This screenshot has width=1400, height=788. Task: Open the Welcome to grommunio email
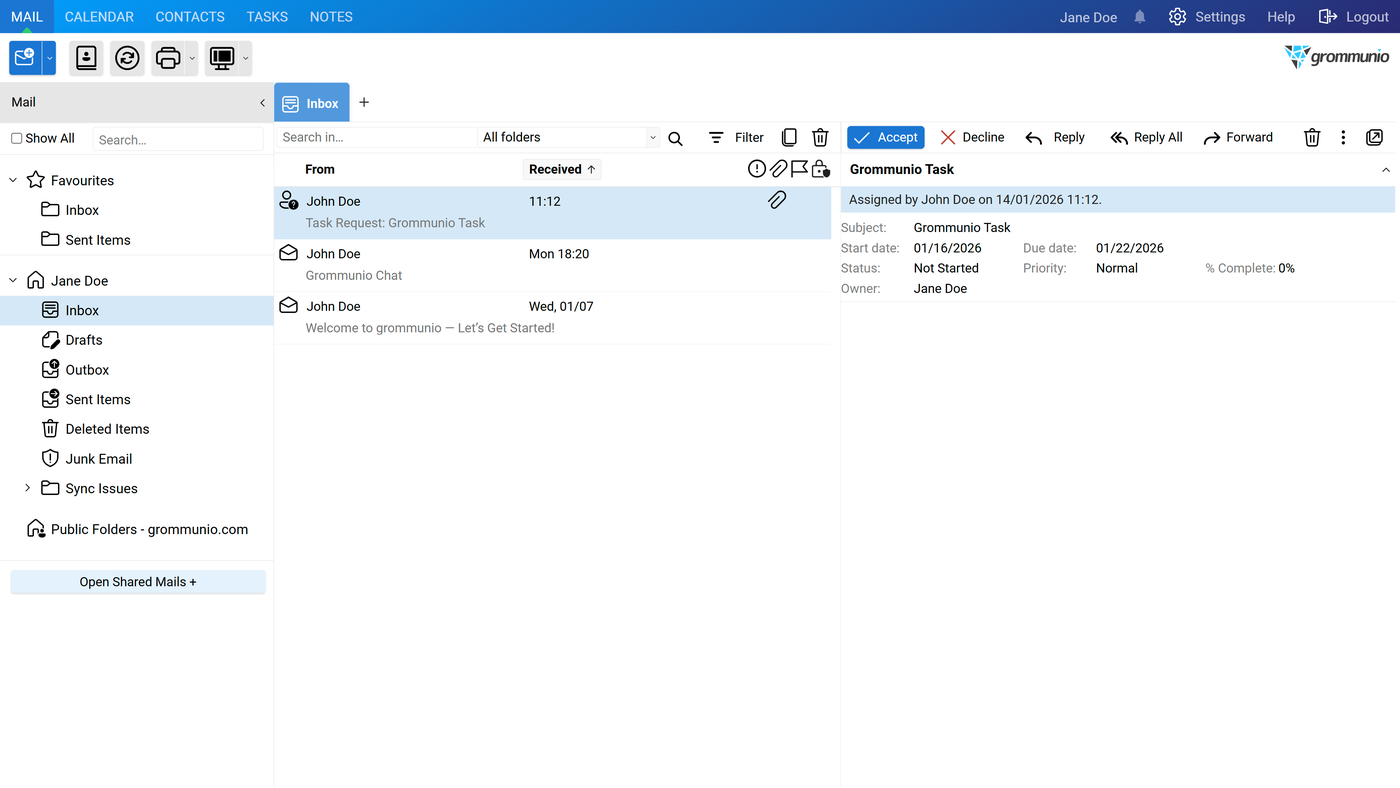pyautogui.click(x=552, y=318)
